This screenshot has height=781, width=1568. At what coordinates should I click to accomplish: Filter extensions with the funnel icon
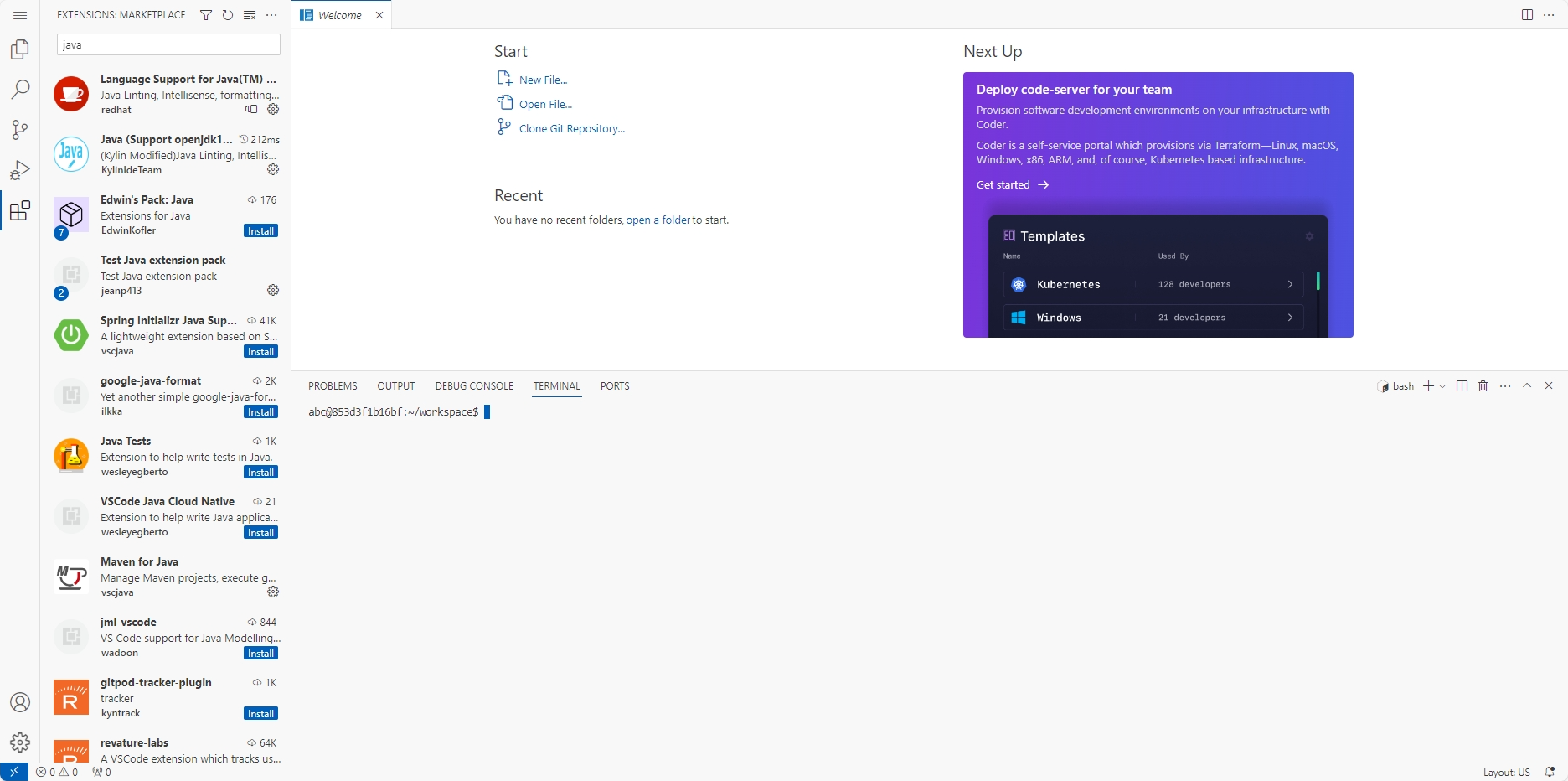206,15
